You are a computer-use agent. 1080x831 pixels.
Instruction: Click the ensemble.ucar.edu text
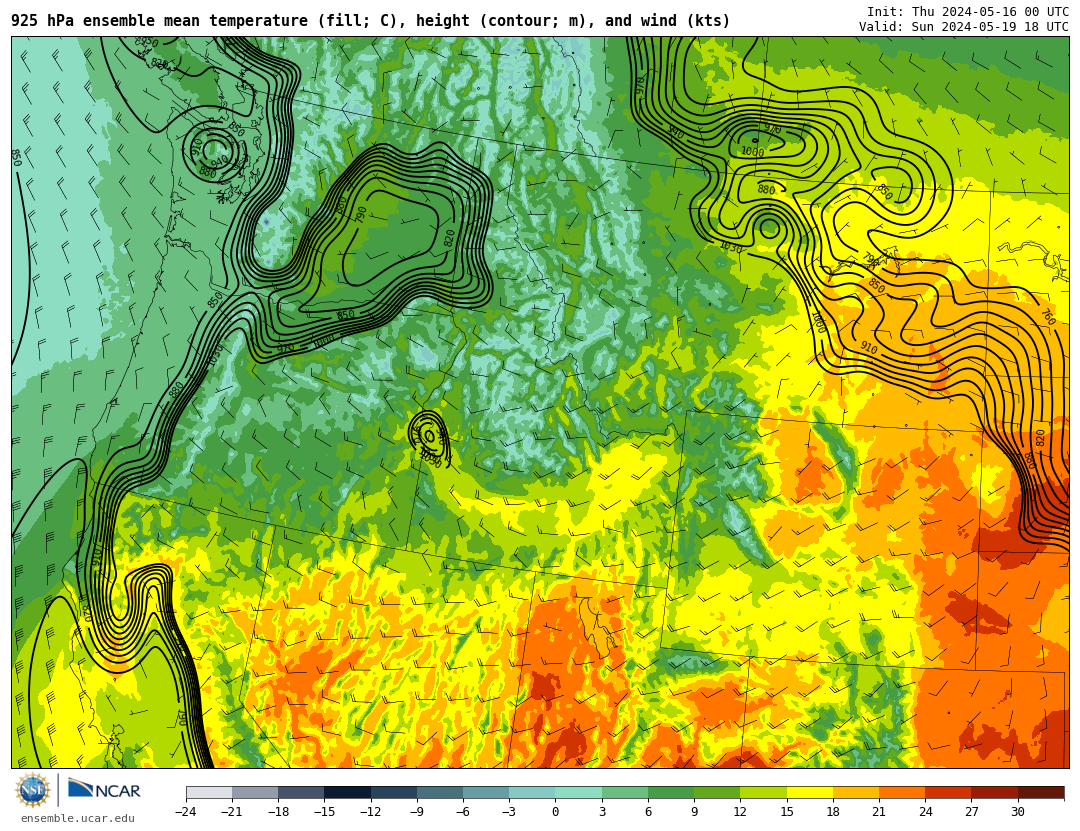pyautogui.click(x=78, y=819)
